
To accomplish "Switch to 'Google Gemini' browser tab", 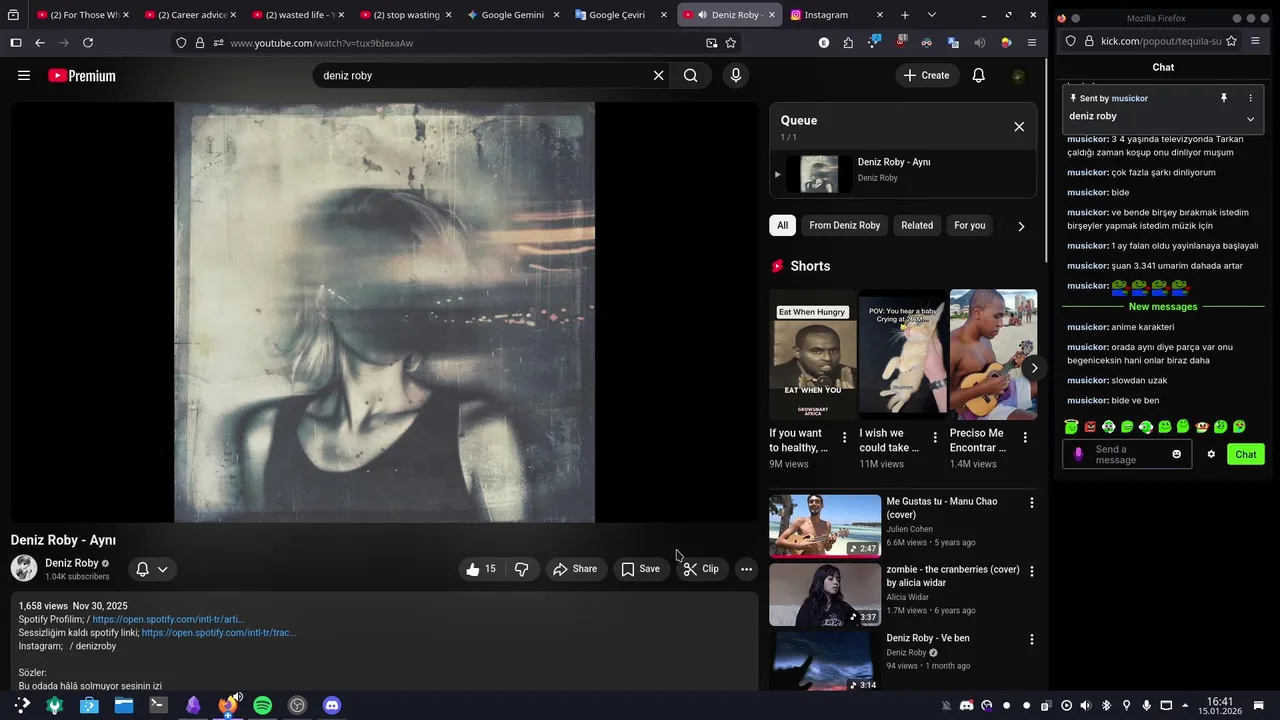I will [512, 15].
